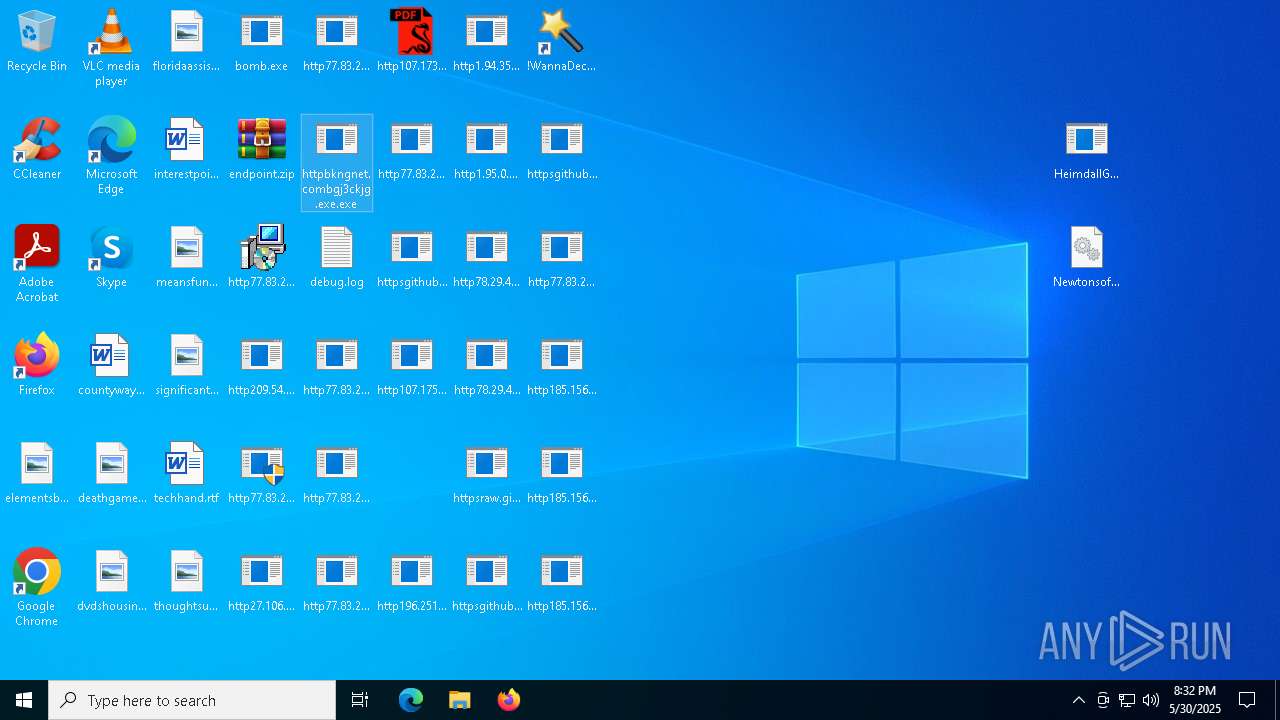Click the 'Type here to search' box
Viewport: 1280px width, 720px height.
(x=192, y=700)
